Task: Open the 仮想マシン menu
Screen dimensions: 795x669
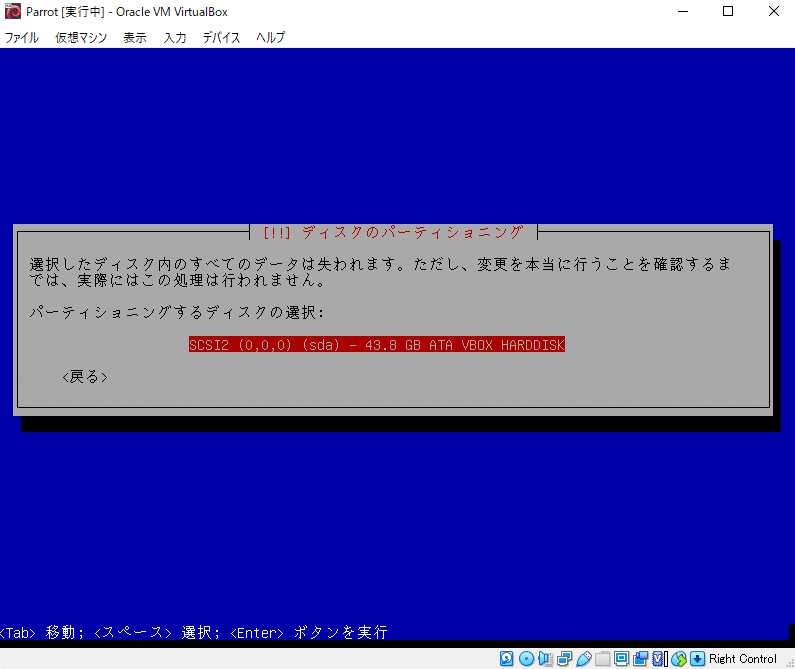Action: pyautogui.click(x=81, y=38)
